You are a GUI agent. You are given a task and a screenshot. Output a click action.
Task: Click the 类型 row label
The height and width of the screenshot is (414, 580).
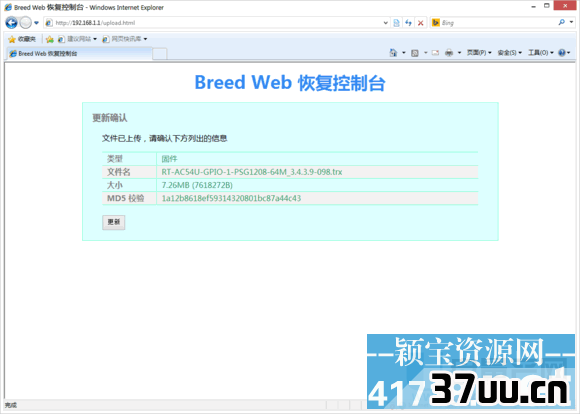coord(115,159)
